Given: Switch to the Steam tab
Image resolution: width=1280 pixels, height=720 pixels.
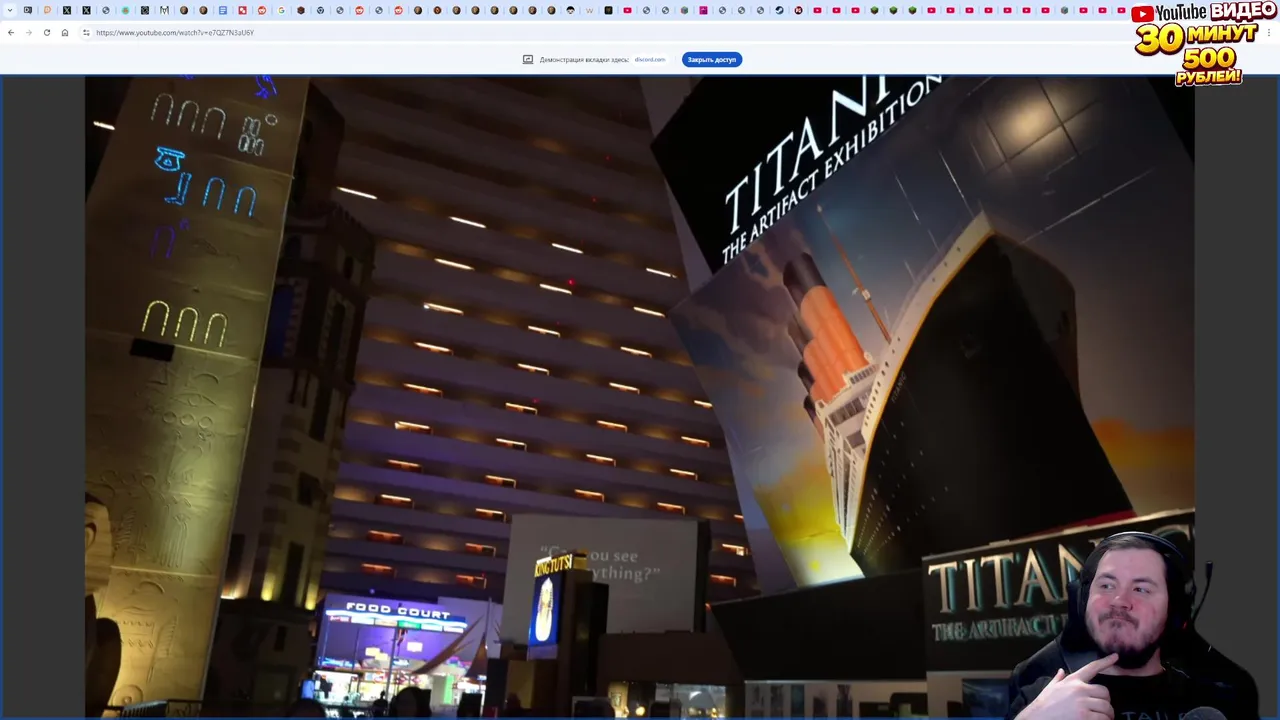Looking at the screenshot, I should 779,10.
